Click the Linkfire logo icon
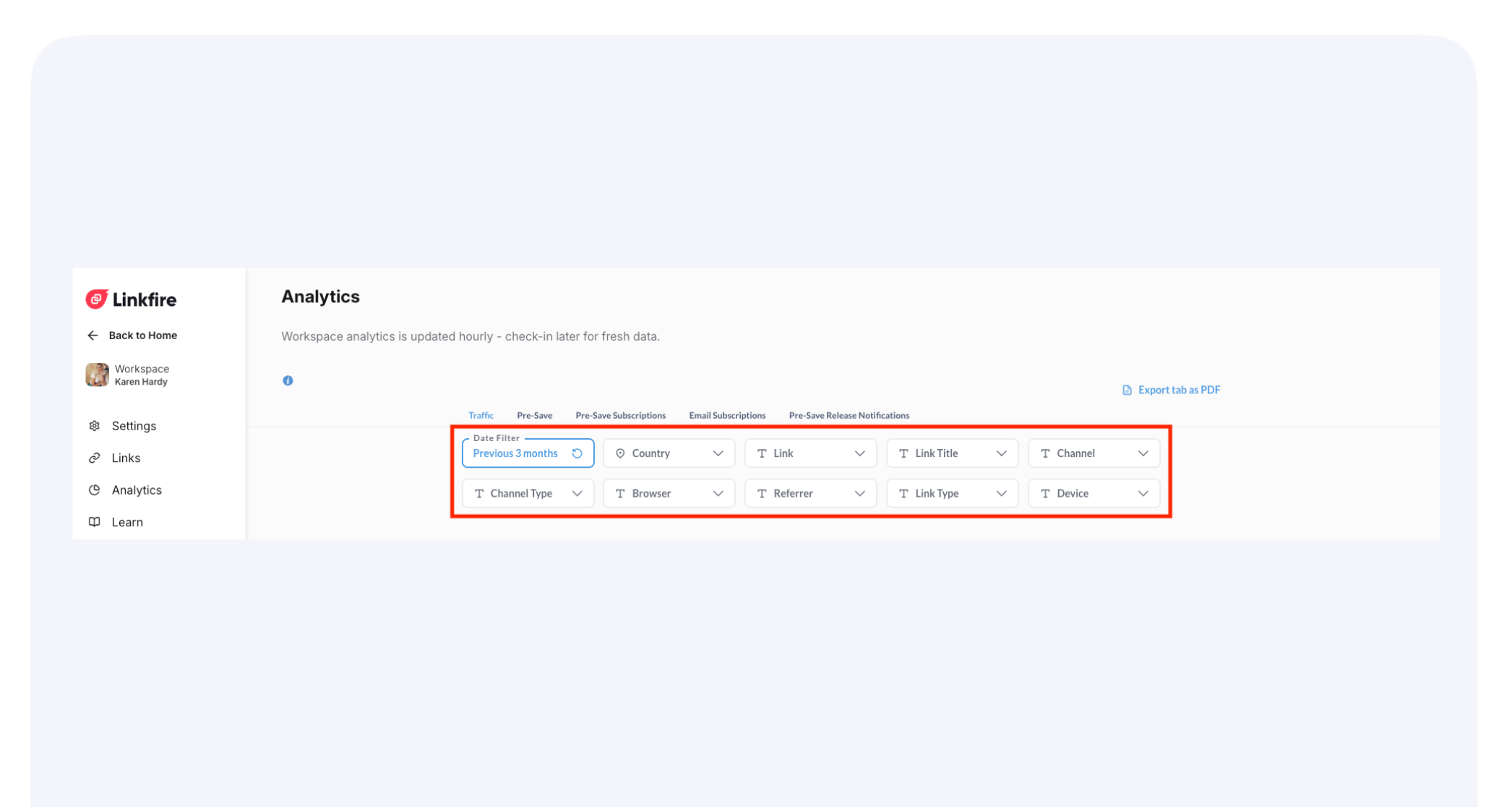This screenshot has width=1512, height=807. [97, 299]
